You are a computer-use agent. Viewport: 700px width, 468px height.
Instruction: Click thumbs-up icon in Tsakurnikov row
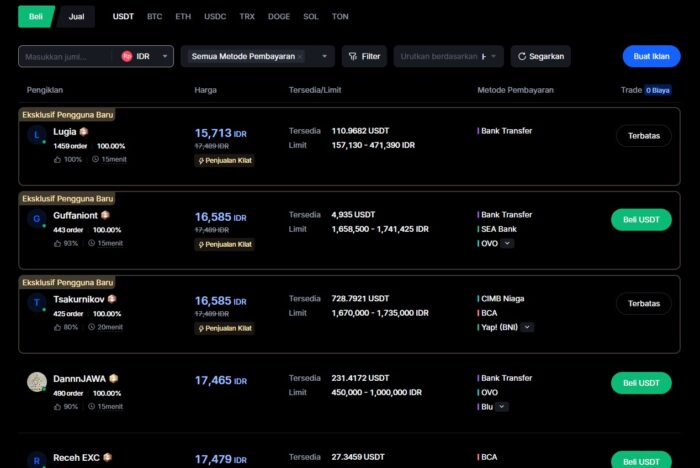click(57, 327)
